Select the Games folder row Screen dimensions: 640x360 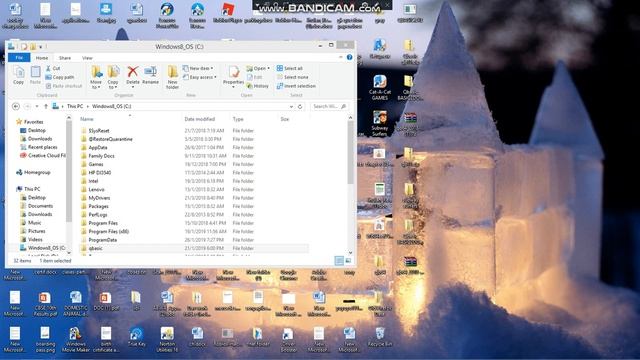tap(193, 164)
